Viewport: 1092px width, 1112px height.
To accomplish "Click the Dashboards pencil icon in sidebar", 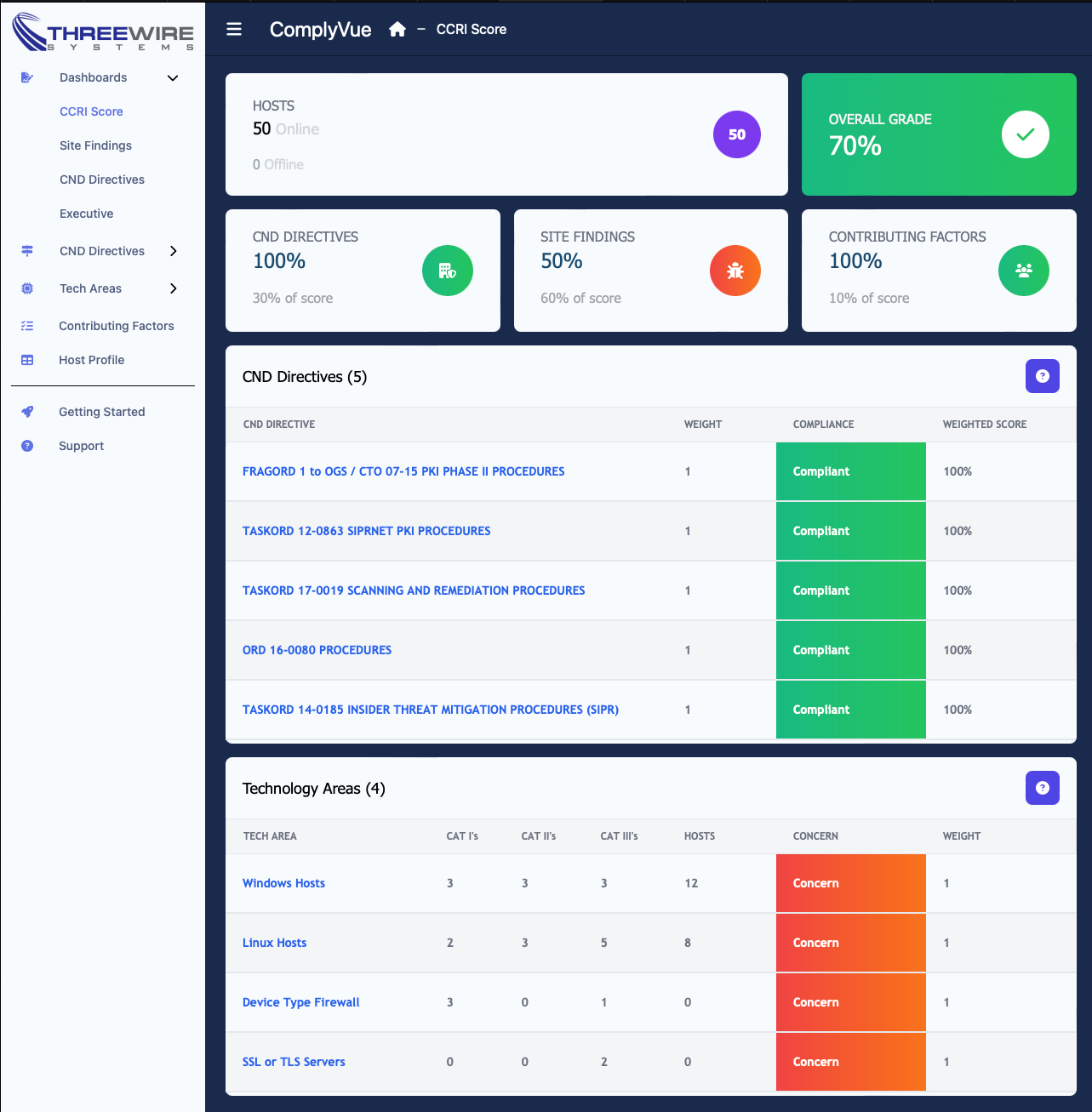I will pos(27,77).
